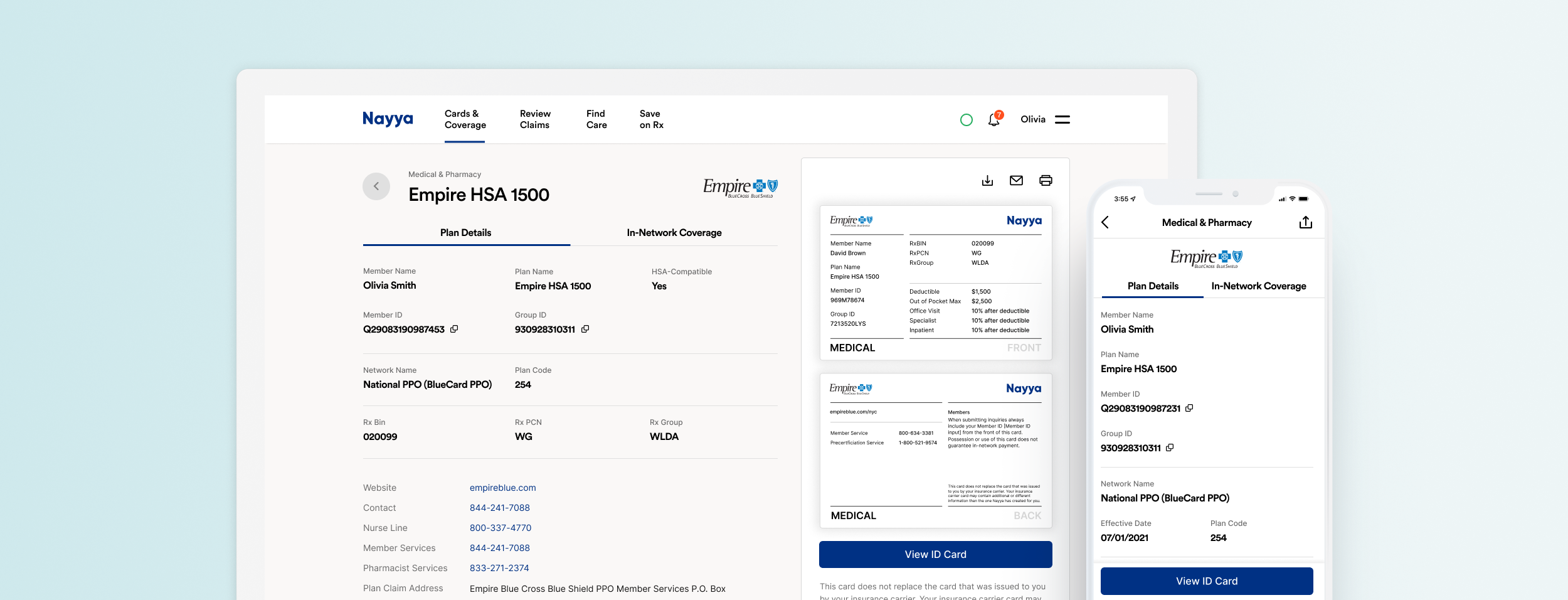The image size is (1568, 600).
Task: Select desktop Plan Details tab
Action: 466,233
